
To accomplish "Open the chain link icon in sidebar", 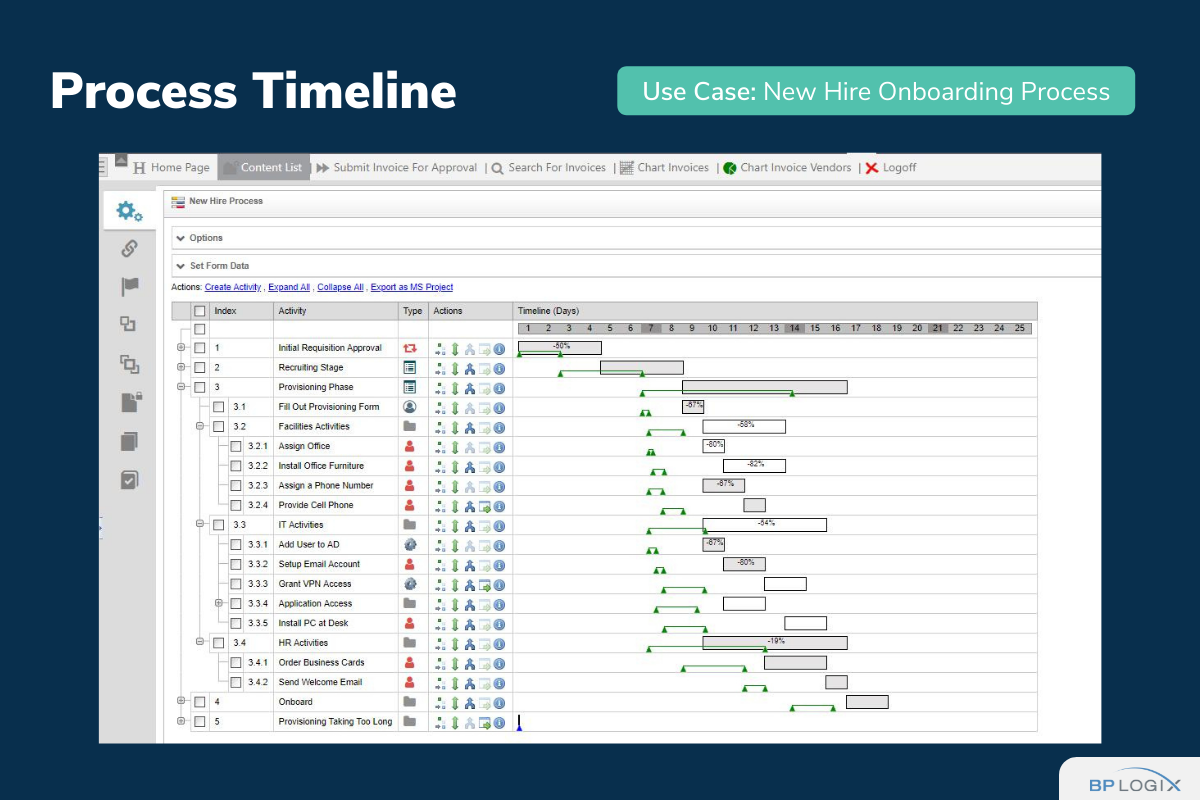I will tap(129, 249).
